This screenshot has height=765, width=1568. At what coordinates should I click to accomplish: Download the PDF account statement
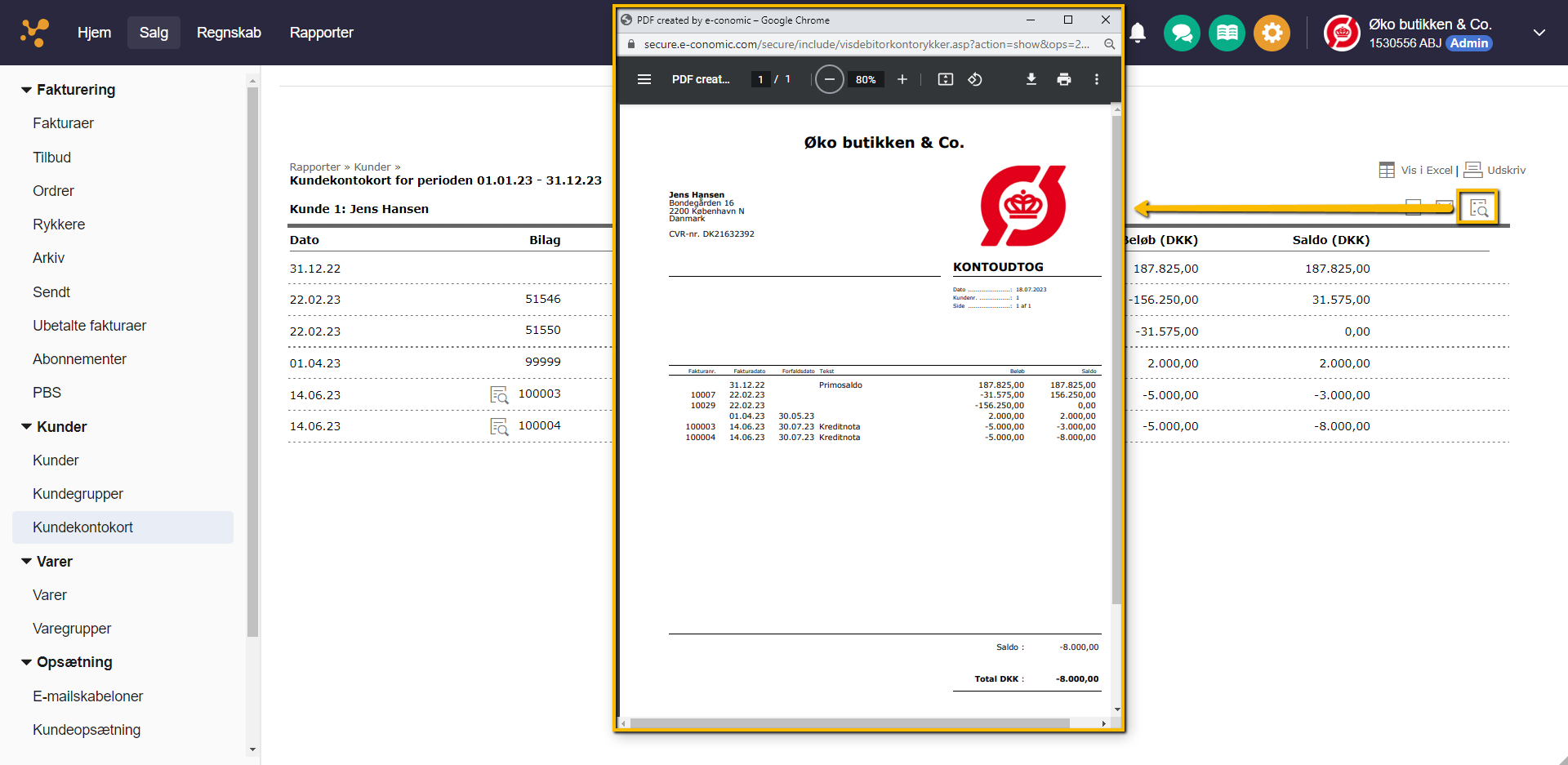1031,79
